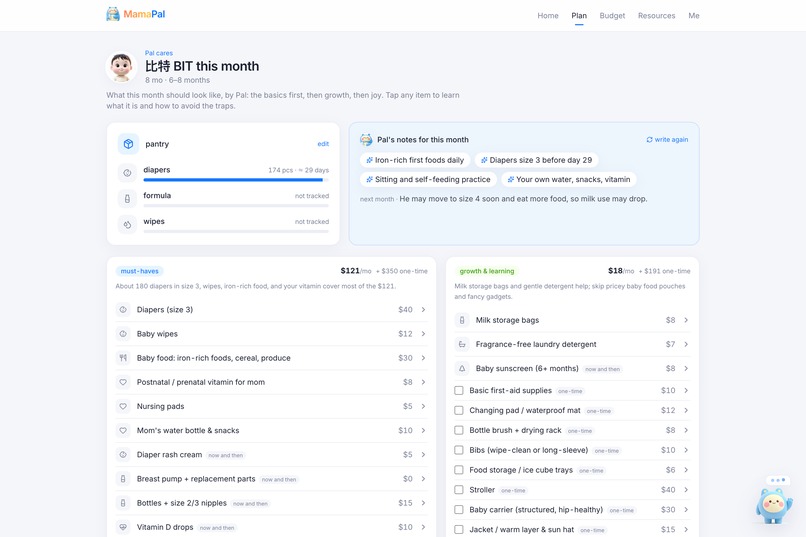Image resolution: width=806 pixels, height=537 pixels.
Task: Click icon beside Baby wipes
Action: tap(123, 334)
